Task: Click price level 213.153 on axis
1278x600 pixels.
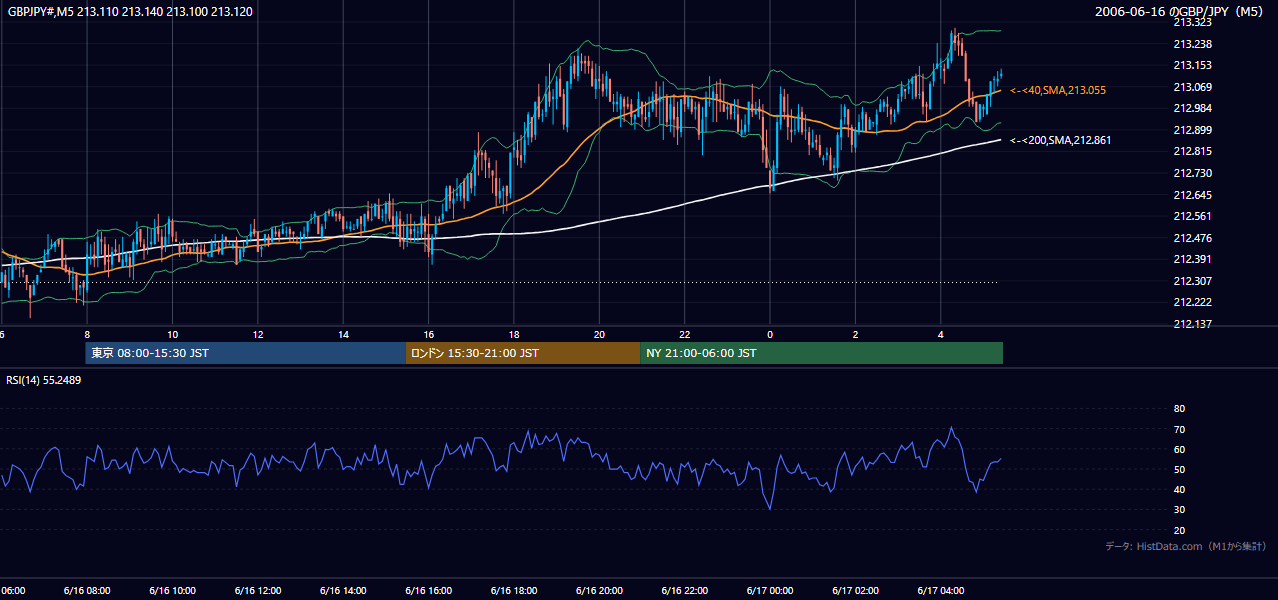Action: click(x=1192, y=65)
